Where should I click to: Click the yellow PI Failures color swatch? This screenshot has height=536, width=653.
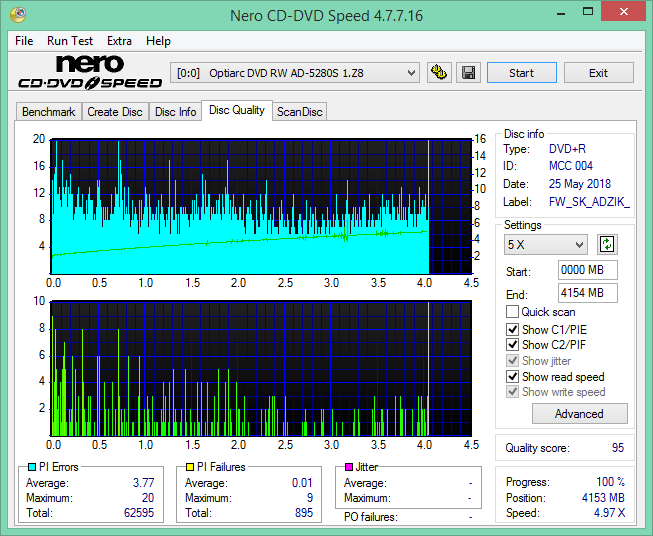point(190,467)
